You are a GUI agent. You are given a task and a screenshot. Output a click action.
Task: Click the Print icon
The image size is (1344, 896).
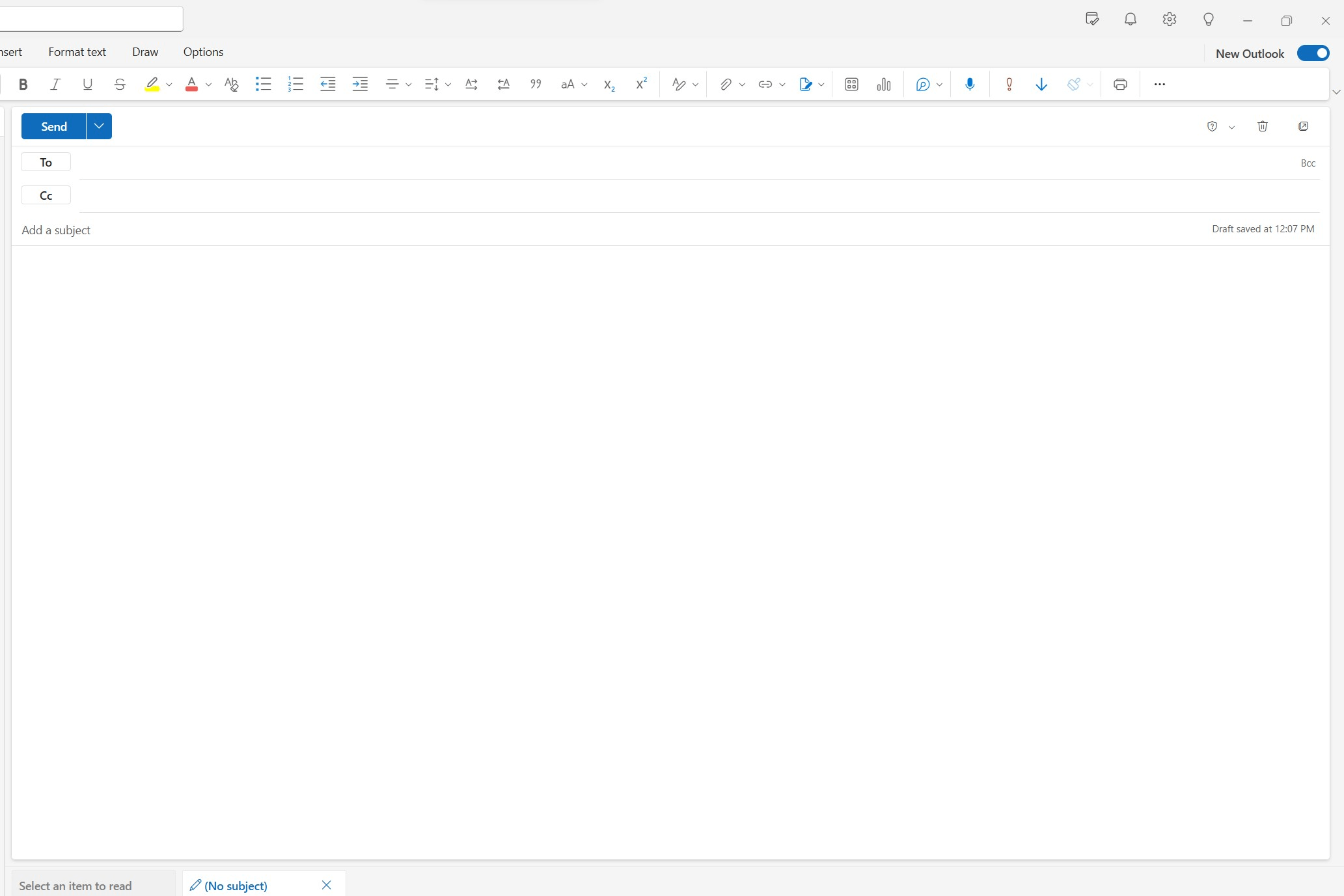pyautogui.click(x=1120, y=84)
